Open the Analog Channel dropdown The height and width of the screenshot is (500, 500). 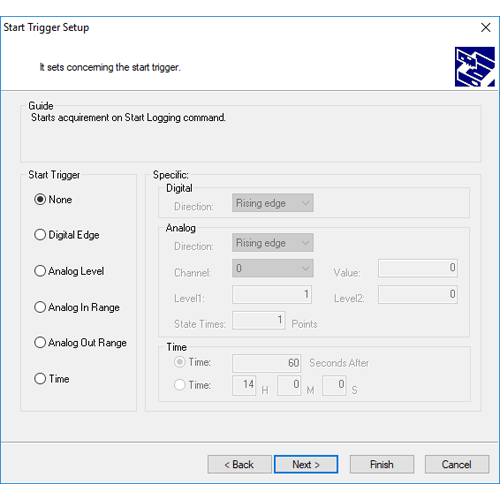pyautogui.click(x=273, y=268)
